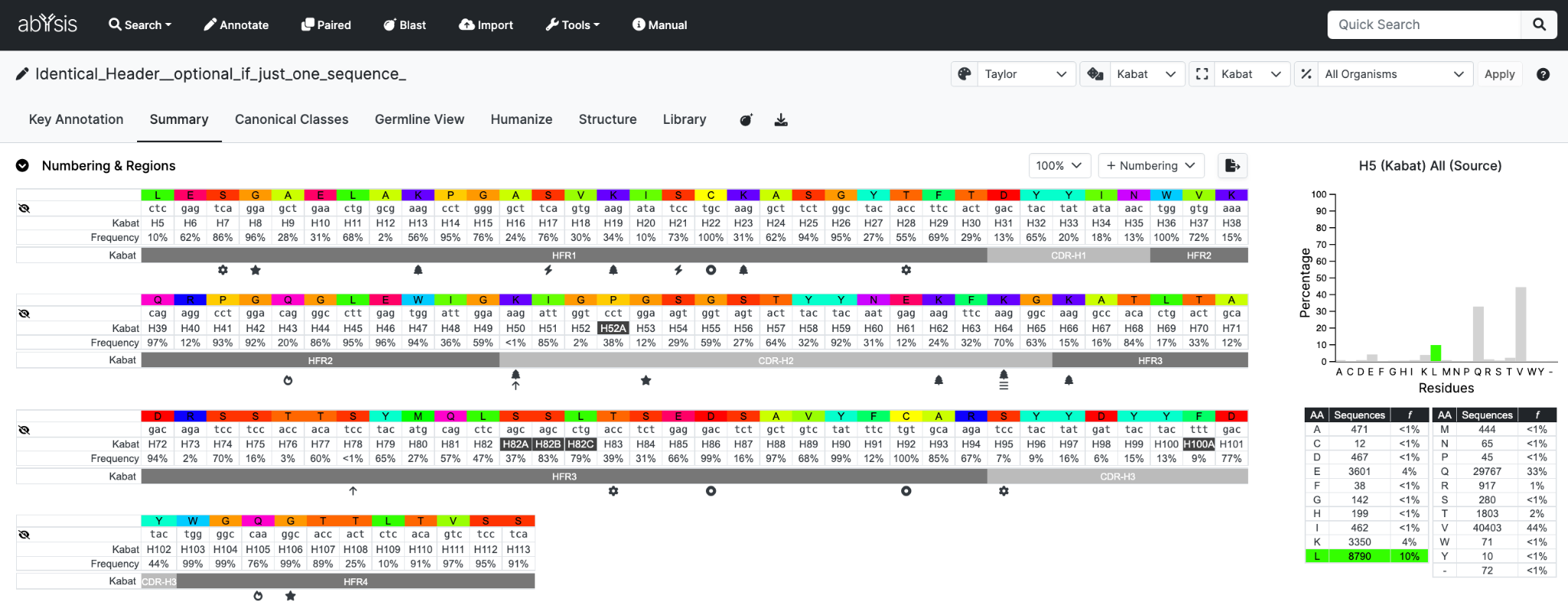Click the star icon under position H106
This screenshot has height=612, width=1568.
(291, 596)
